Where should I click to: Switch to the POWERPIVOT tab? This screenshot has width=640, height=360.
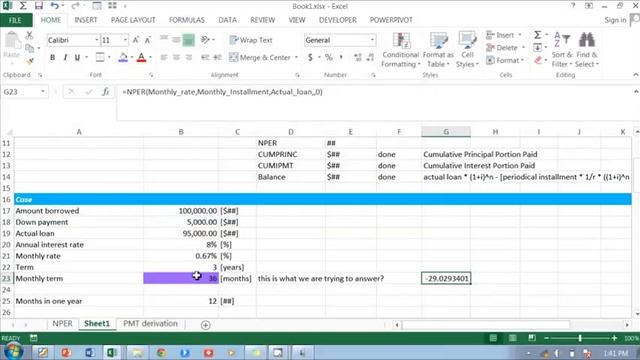pyautogui.click(x=391, y=20)
